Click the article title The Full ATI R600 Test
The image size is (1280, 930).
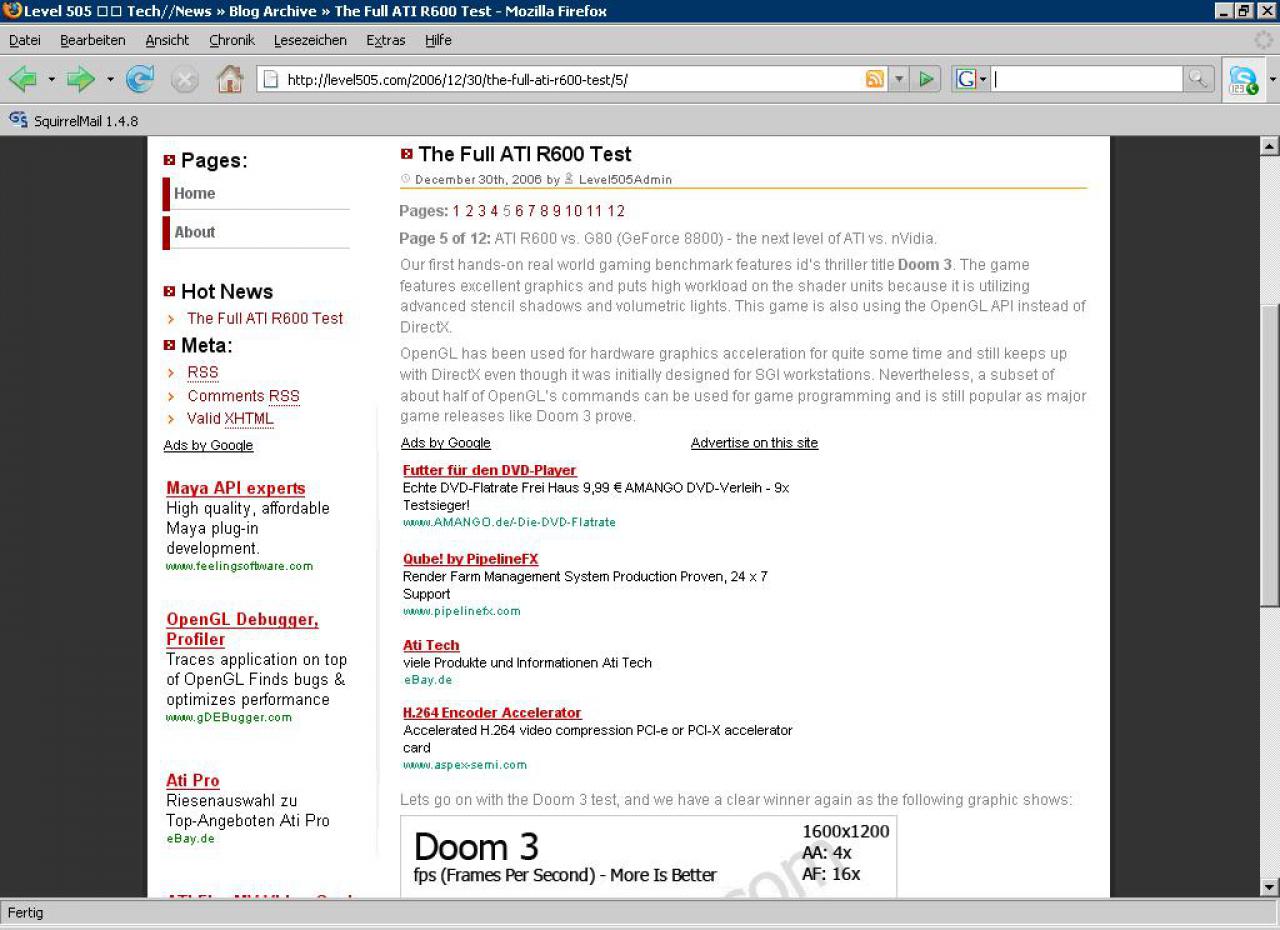[x=525, y=154]
